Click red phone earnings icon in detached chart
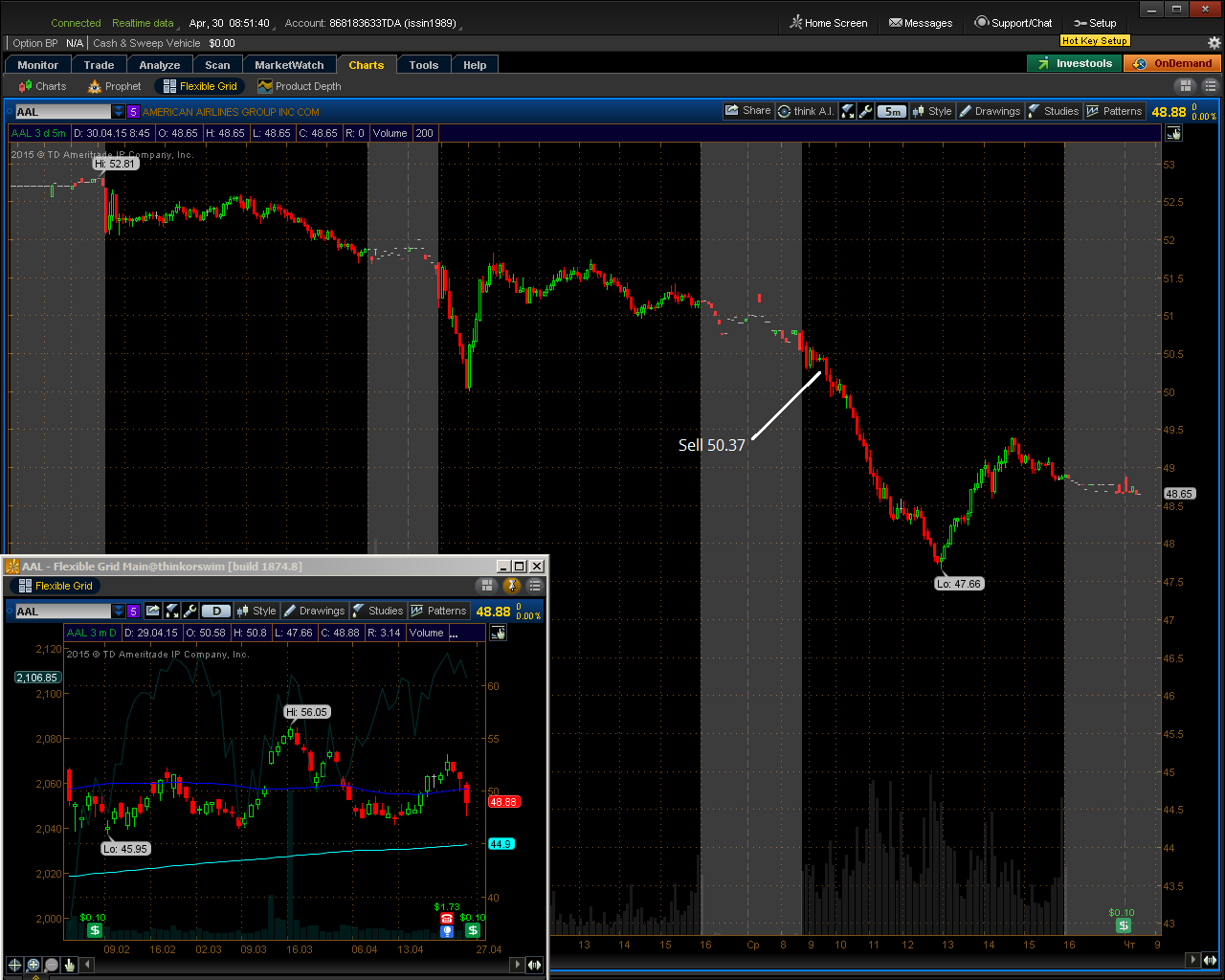The height and width of the screenshot is (980, 1225). tap(446, 919)
